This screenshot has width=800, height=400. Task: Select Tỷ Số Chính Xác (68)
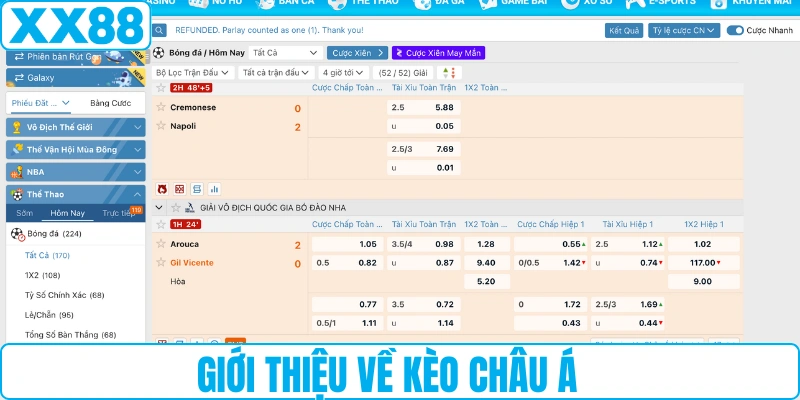[x=64, y=295]
